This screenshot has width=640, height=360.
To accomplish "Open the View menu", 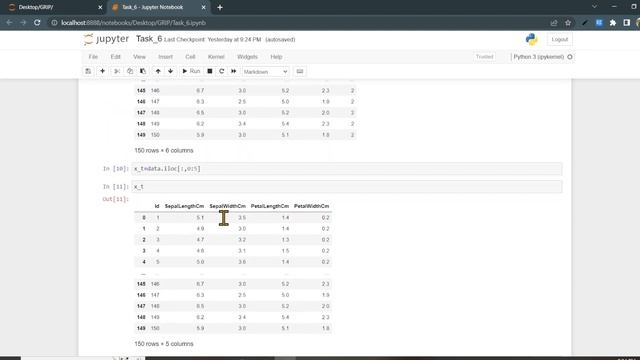I will click(x=139, y=57).
